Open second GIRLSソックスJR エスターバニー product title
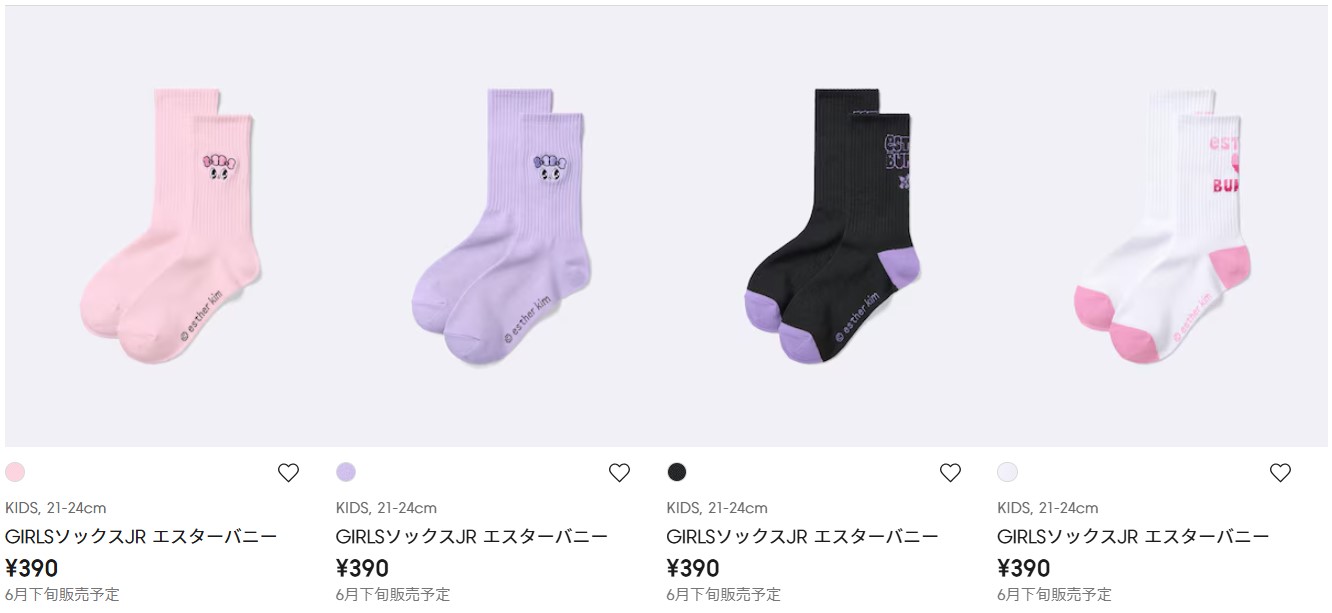The image size is (1332, 613). (x=472, y=536)
